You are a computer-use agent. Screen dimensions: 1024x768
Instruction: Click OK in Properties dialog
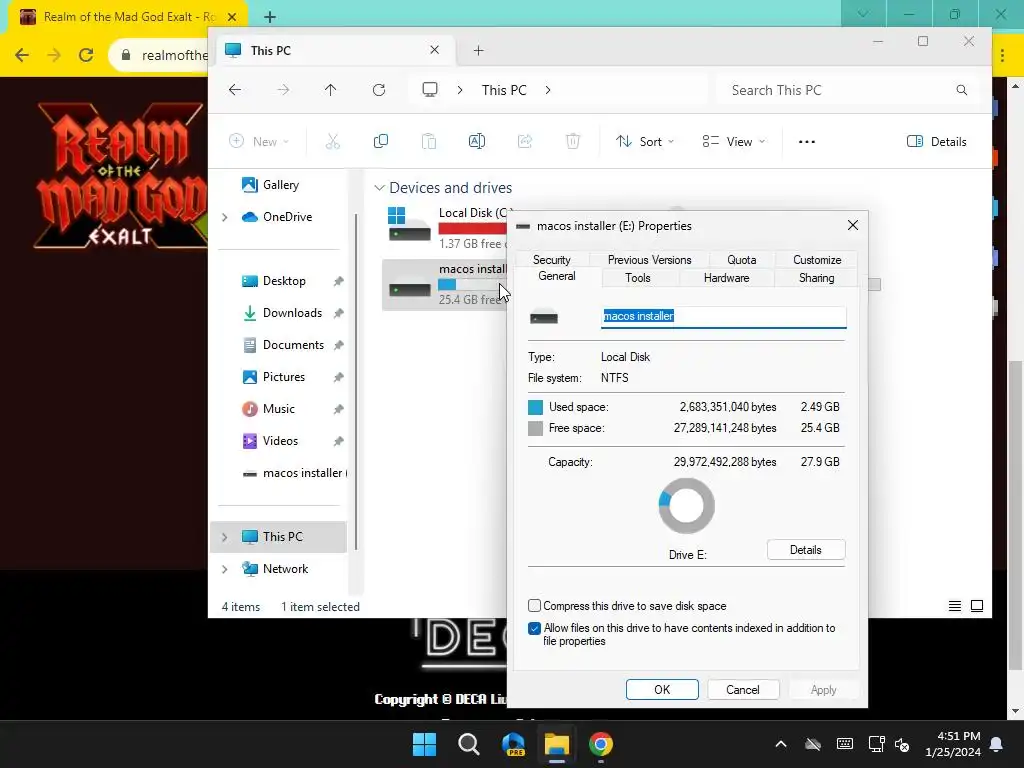[x=662, y=690]
